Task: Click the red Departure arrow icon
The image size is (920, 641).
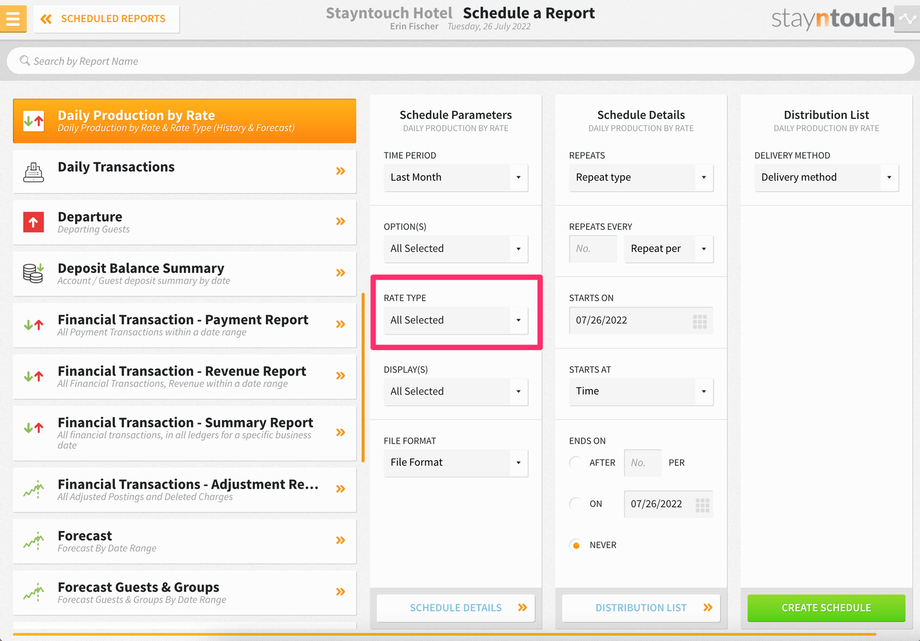Action: coord(33,222)
